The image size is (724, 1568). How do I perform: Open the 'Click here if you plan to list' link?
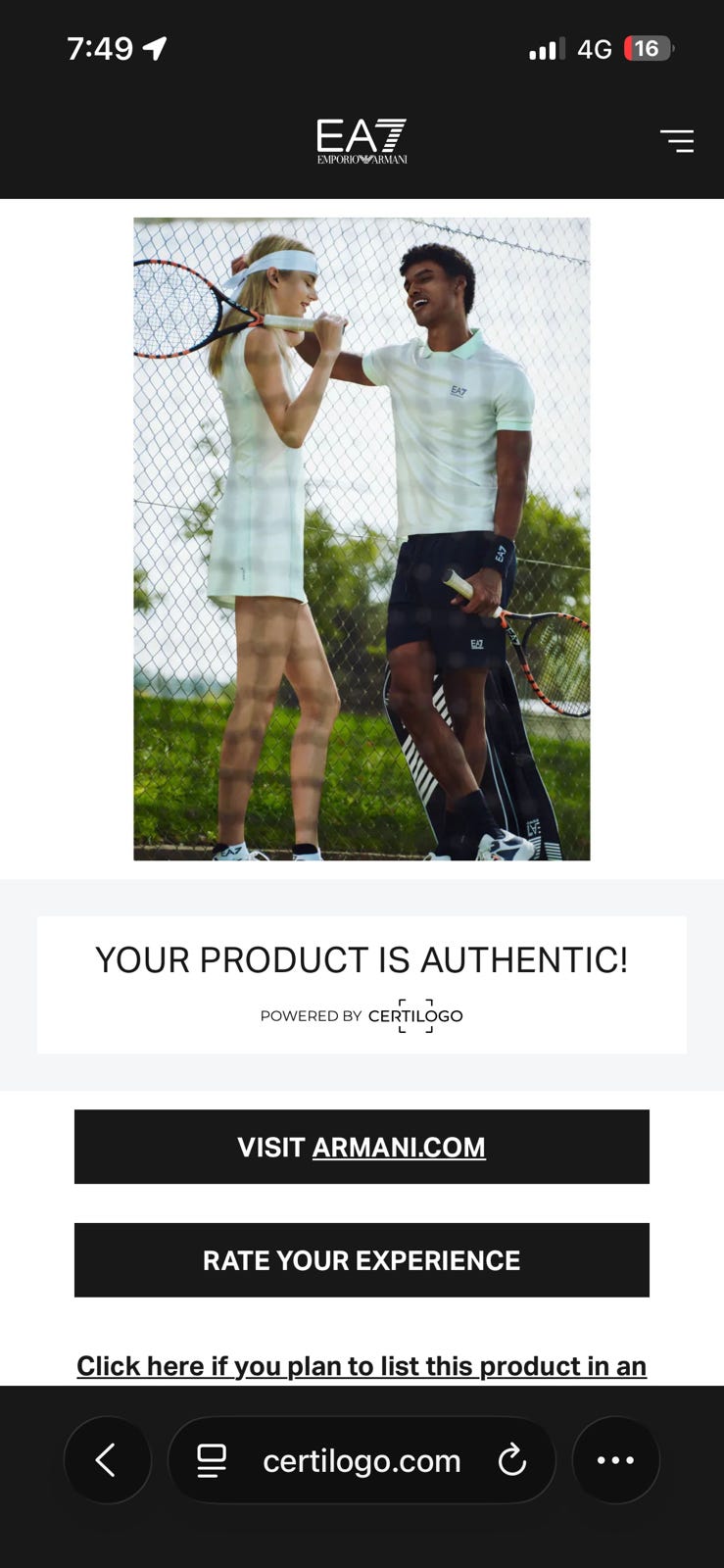pyautogui.click(x=362, y=1366)
